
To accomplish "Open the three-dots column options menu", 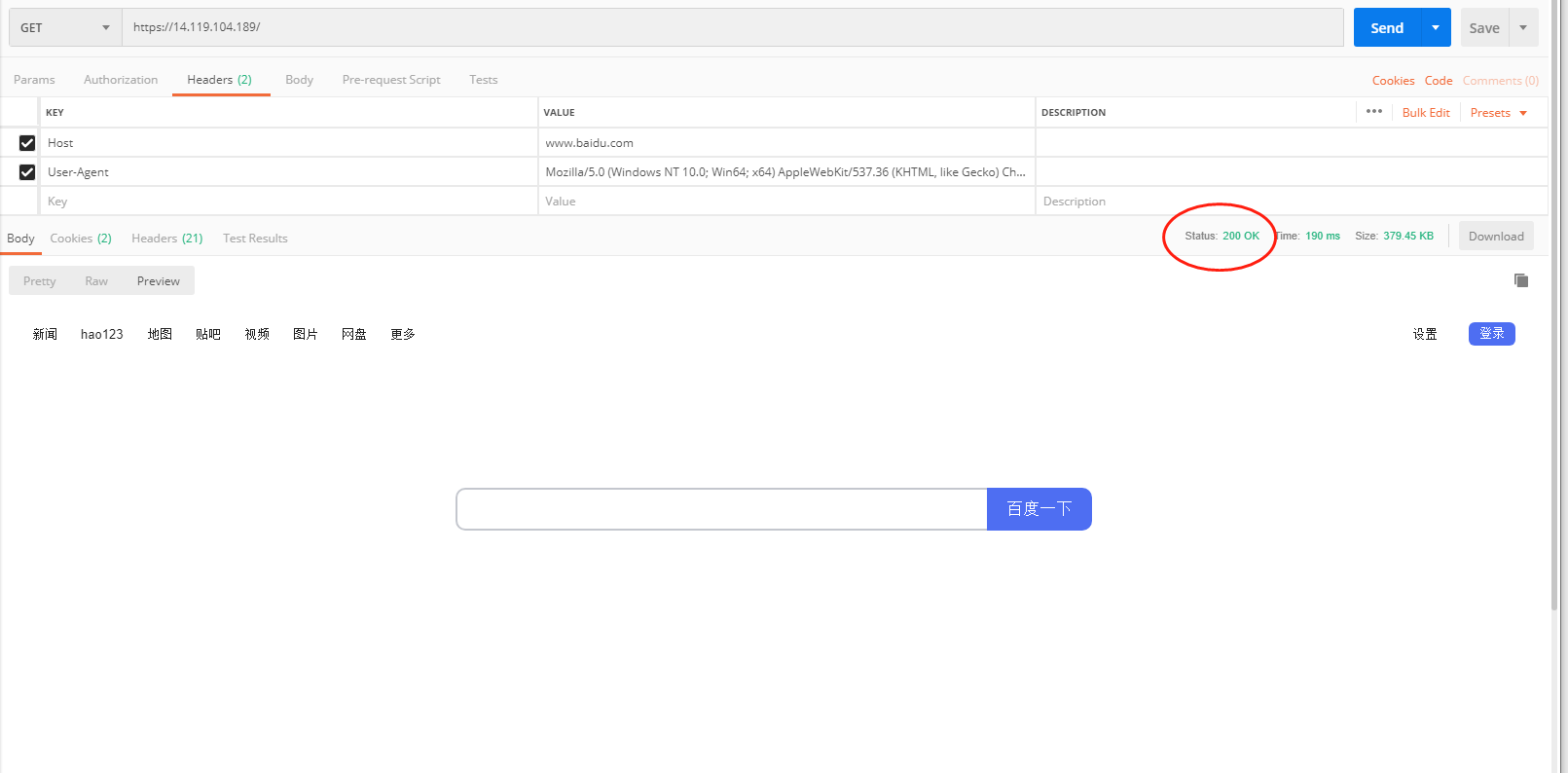I will pos(1374,112).
